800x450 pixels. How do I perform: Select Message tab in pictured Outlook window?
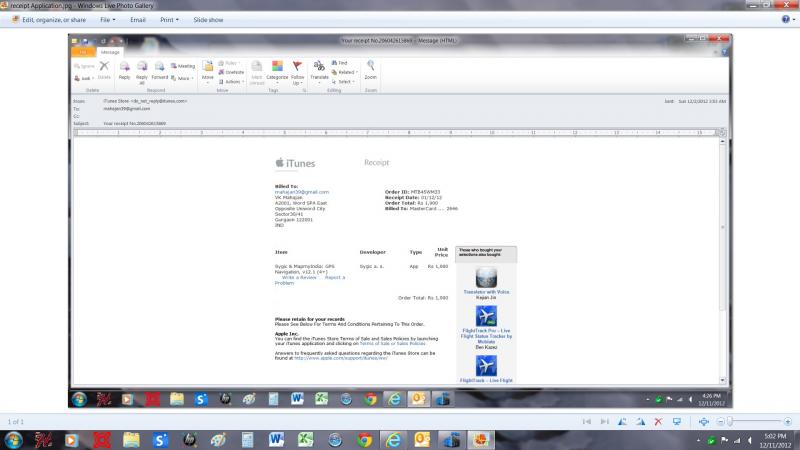(x=110, y=52)
